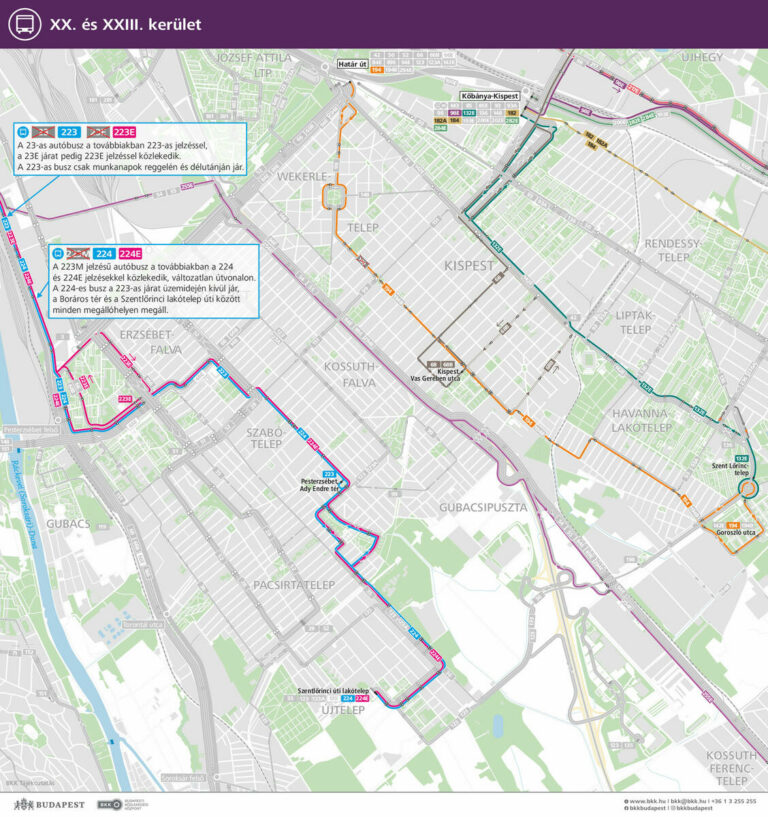
Task: Click the Szentlőrinci úti lakótelep terminus label
Action: (334, 690)
